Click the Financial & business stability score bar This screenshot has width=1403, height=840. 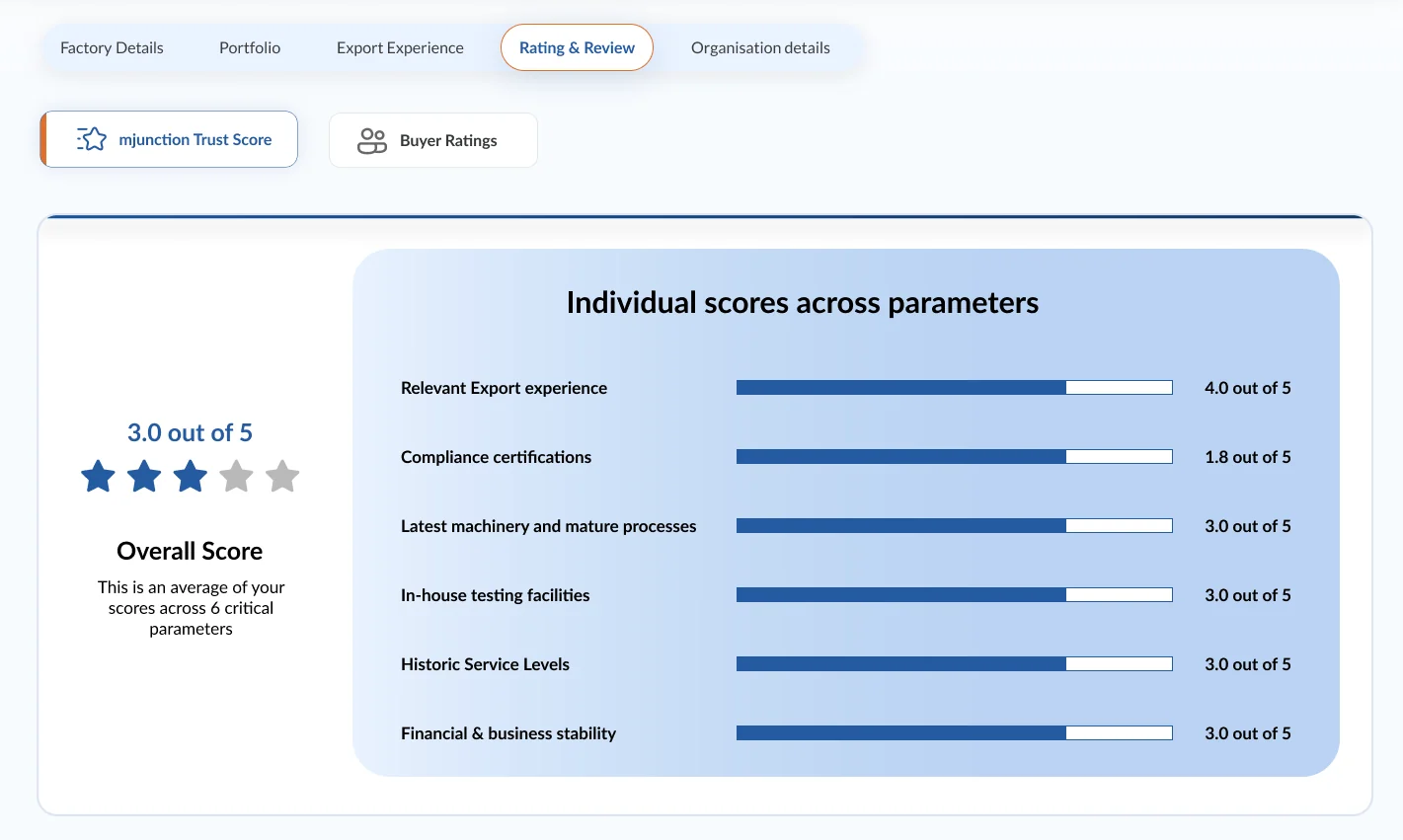(955, 733)
